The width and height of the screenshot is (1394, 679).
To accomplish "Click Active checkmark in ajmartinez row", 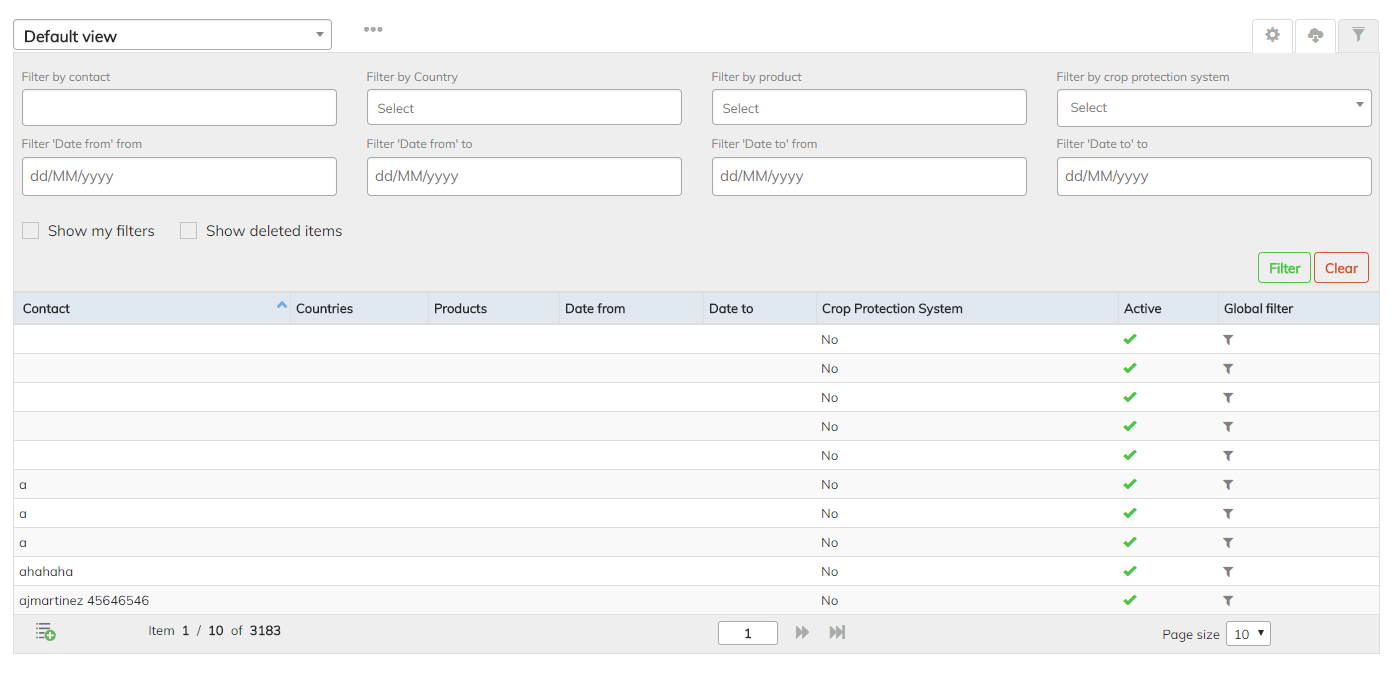I will pyautogui.click(x=1130, y=601).
